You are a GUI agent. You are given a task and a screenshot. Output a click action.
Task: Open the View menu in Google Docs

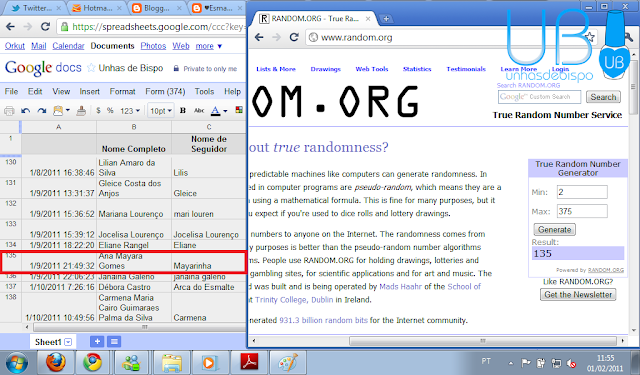61,91
